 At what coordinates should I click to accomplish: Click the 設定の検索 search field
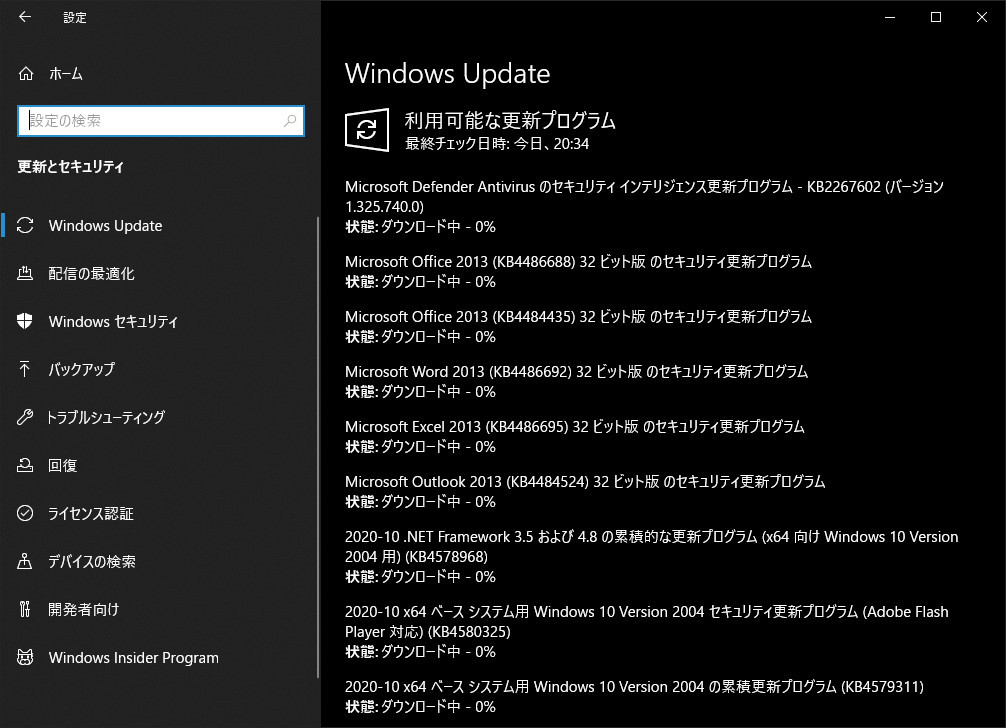click(x=160, y=121)
